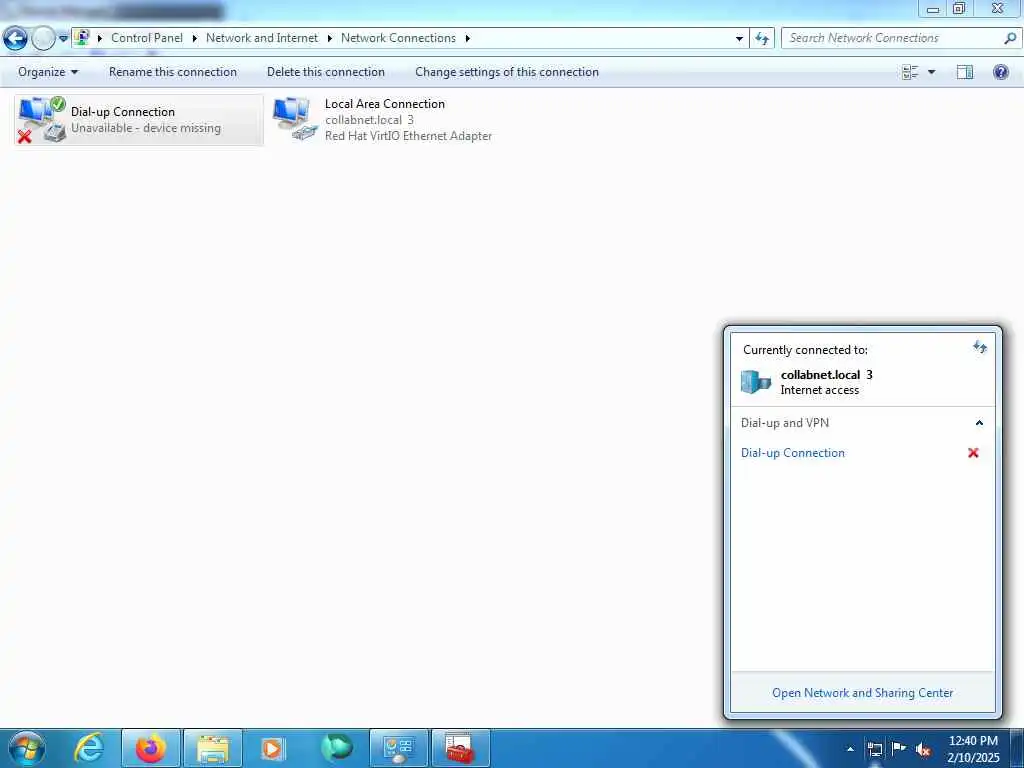Expand arrow after Control Panel breadcrumb
This screenshot has height=768, width=1024.
(x=195, y=39)
